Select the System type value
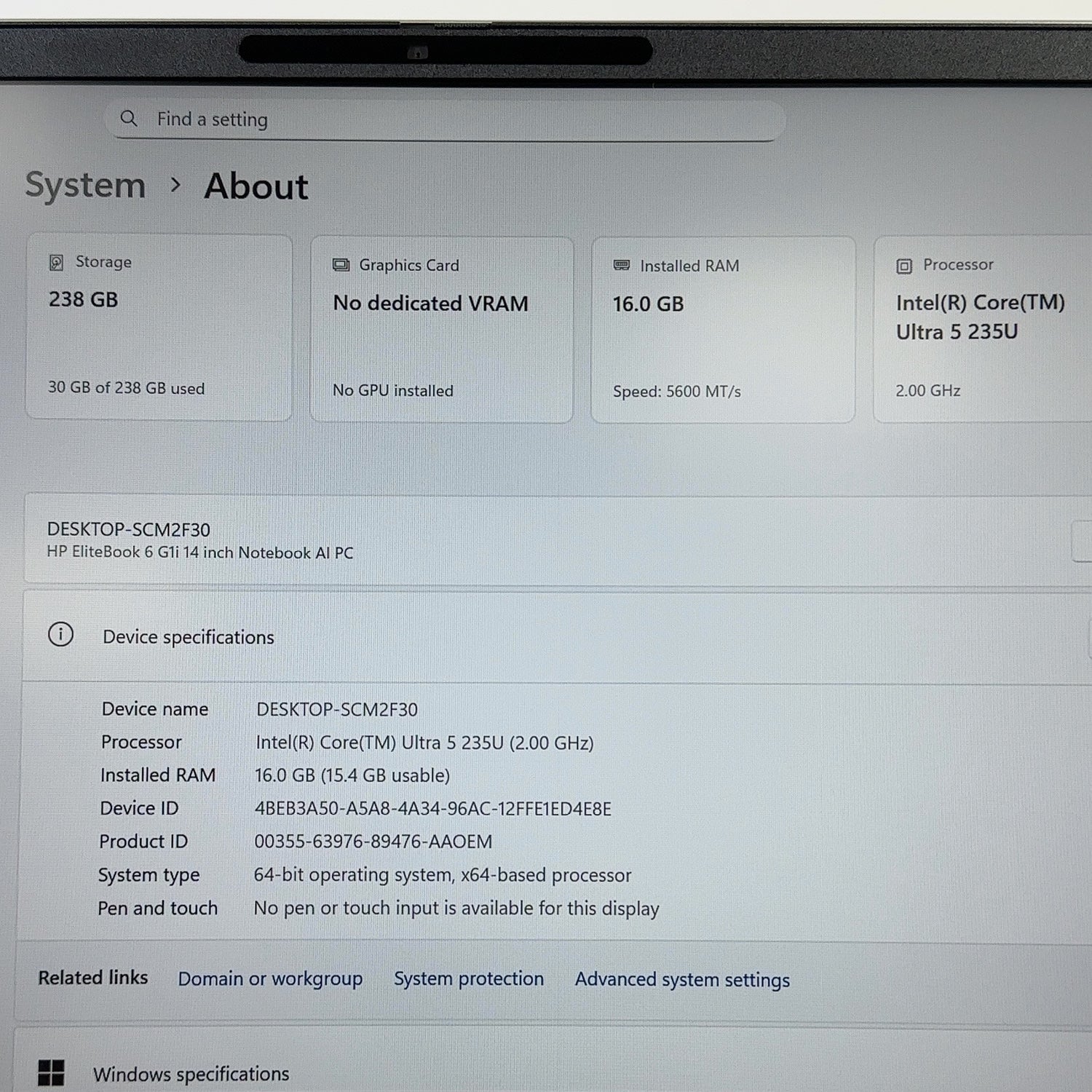This screenshot has height=1092, width=1092. (x=443, y=875)
